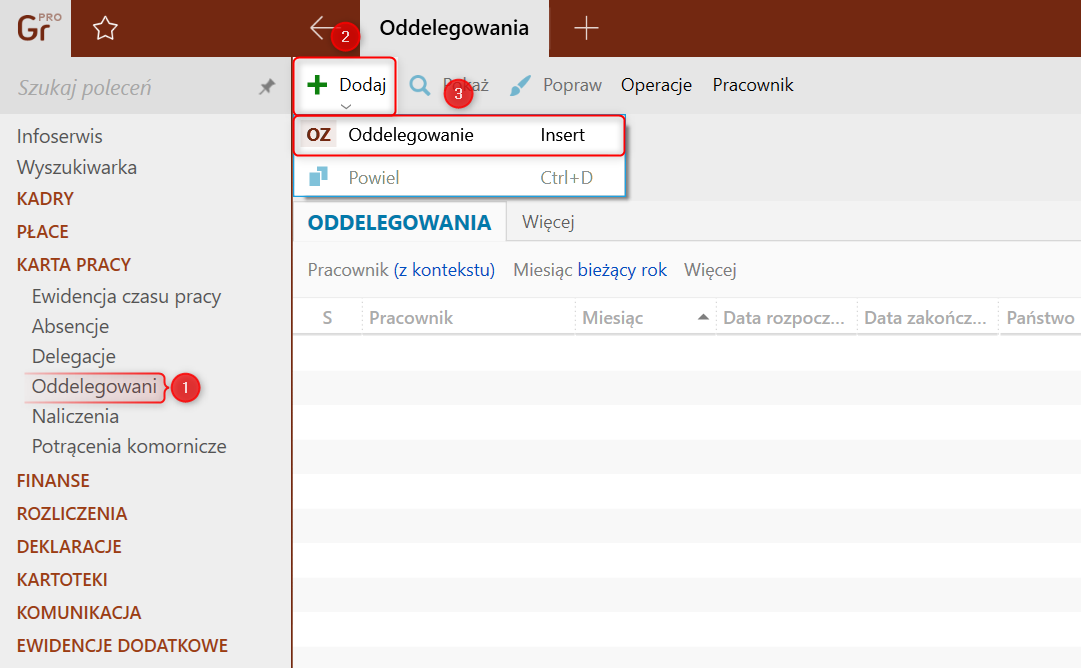Image resolution: width=1081 pixels, height=668 pixels.
Task: Open Ewidencja czasu pracy
Action: (x=126, y=296)
